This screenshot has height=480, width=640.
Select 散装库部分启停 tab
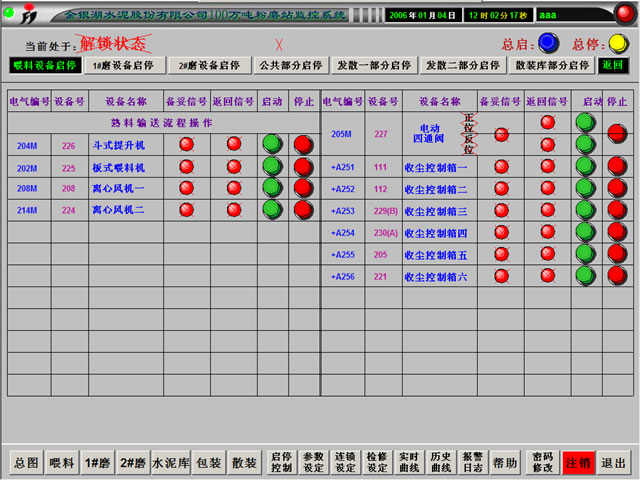(552, 65)
